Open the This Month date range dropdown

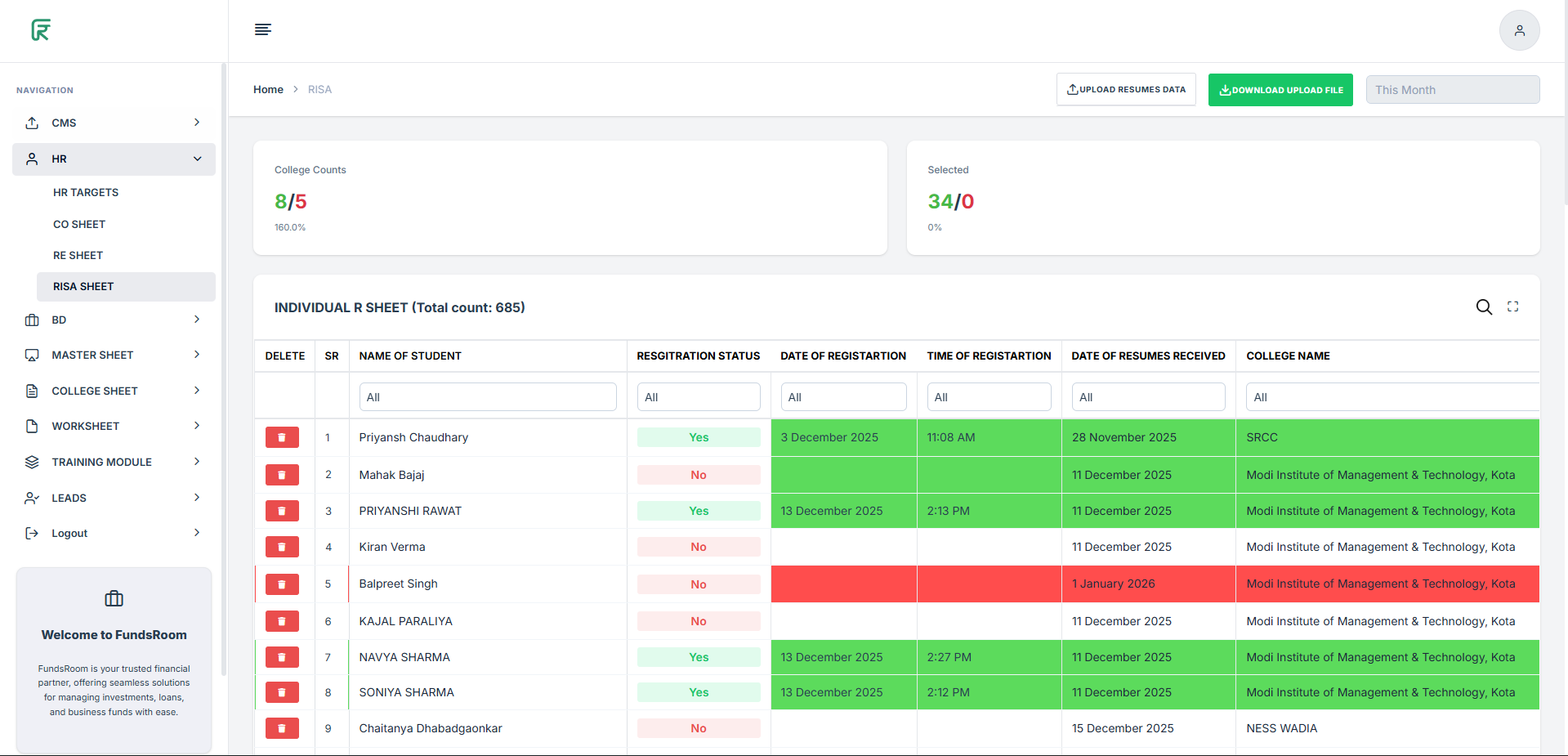coord(1452,90)
